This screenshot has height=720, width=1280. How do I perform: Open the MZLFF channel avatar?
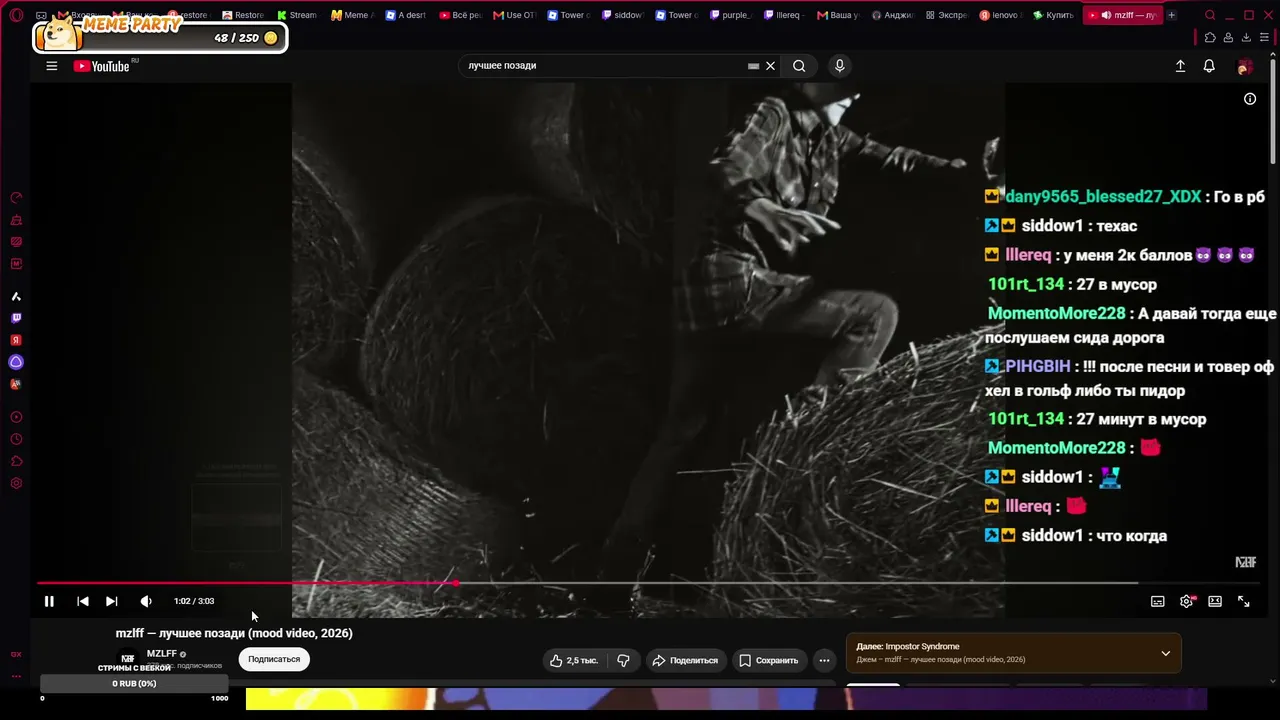click(127, 659)
